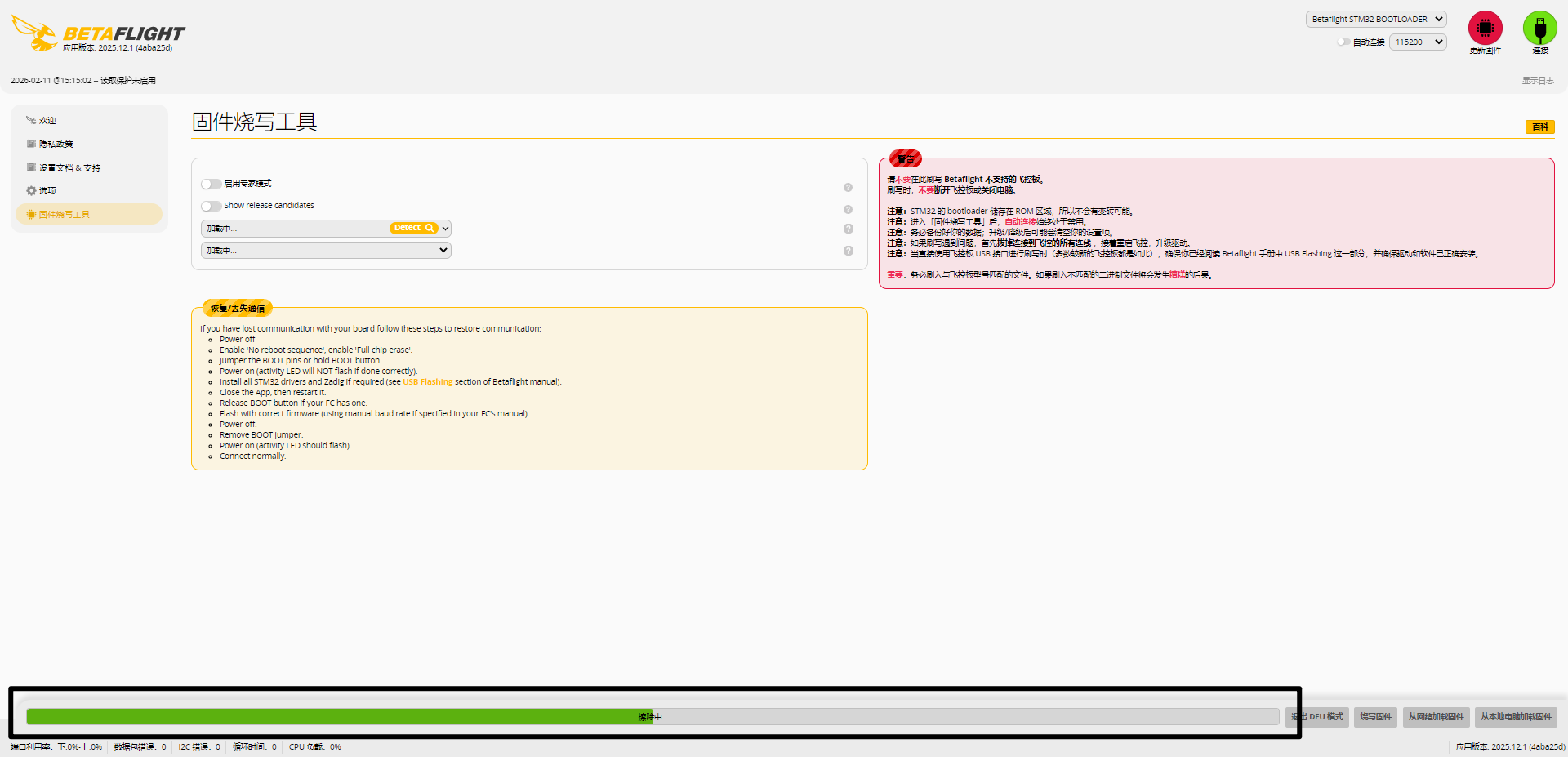Open the second 加载中... firmware version dropdown

326,251
